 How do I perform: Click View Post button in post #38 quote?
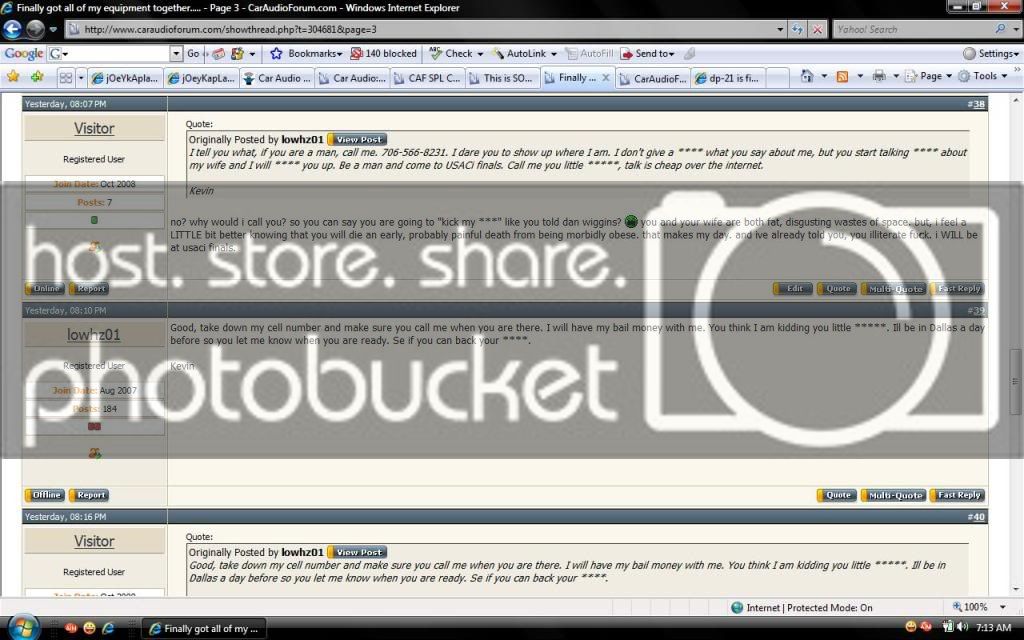click(358, 140)
